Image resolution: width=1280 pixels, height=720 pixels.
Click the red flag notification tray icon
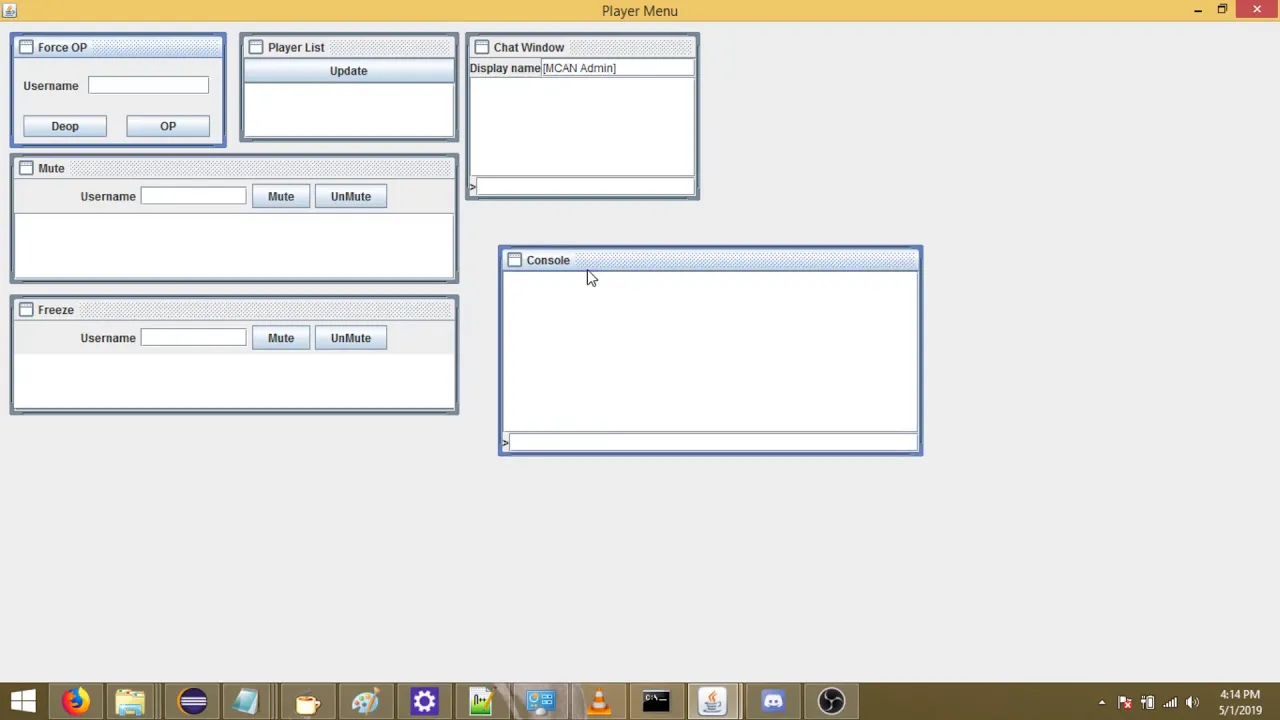pos(1125,702)
